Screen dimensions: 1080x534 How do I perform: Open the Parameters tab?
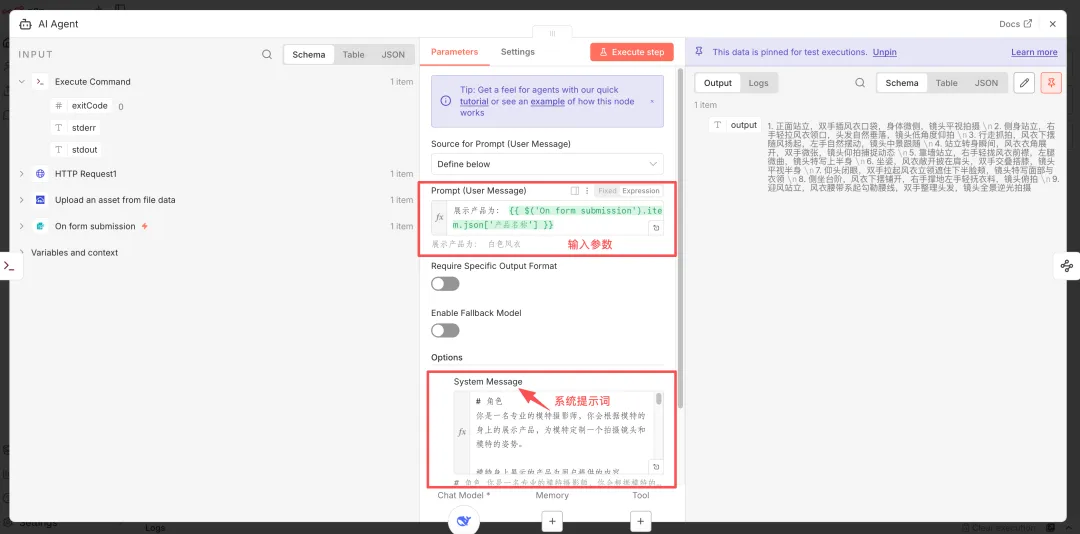(x=454, y=52)
